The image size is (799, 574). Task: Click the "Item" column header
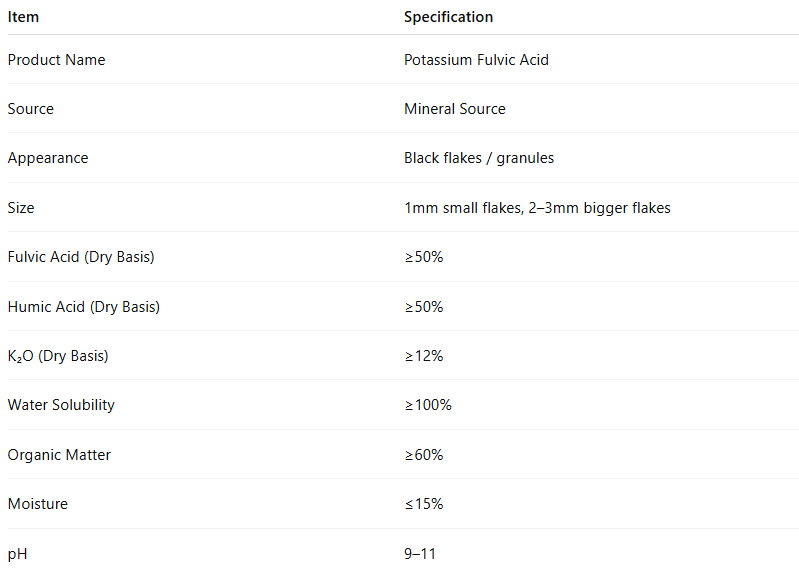pos(24,17)
